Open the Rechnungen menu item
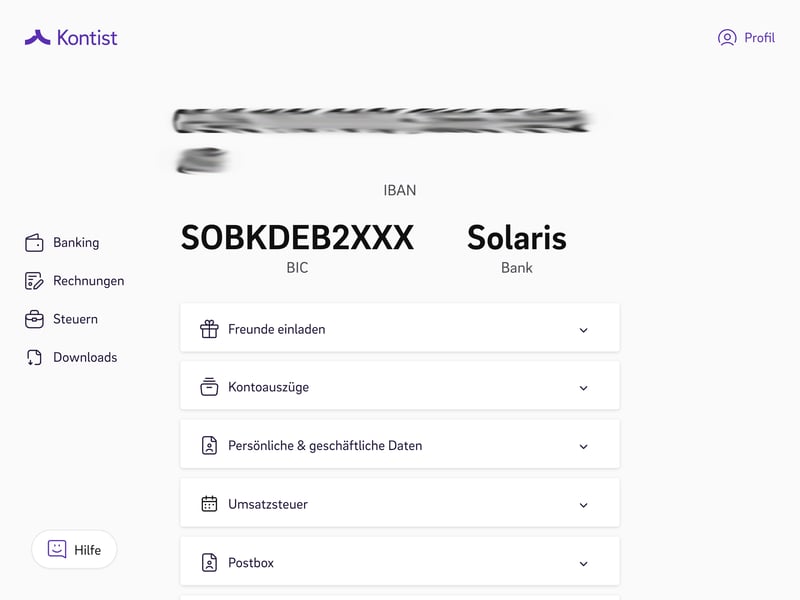The width and height of the screenshot is (800, 600). point(88,281)
